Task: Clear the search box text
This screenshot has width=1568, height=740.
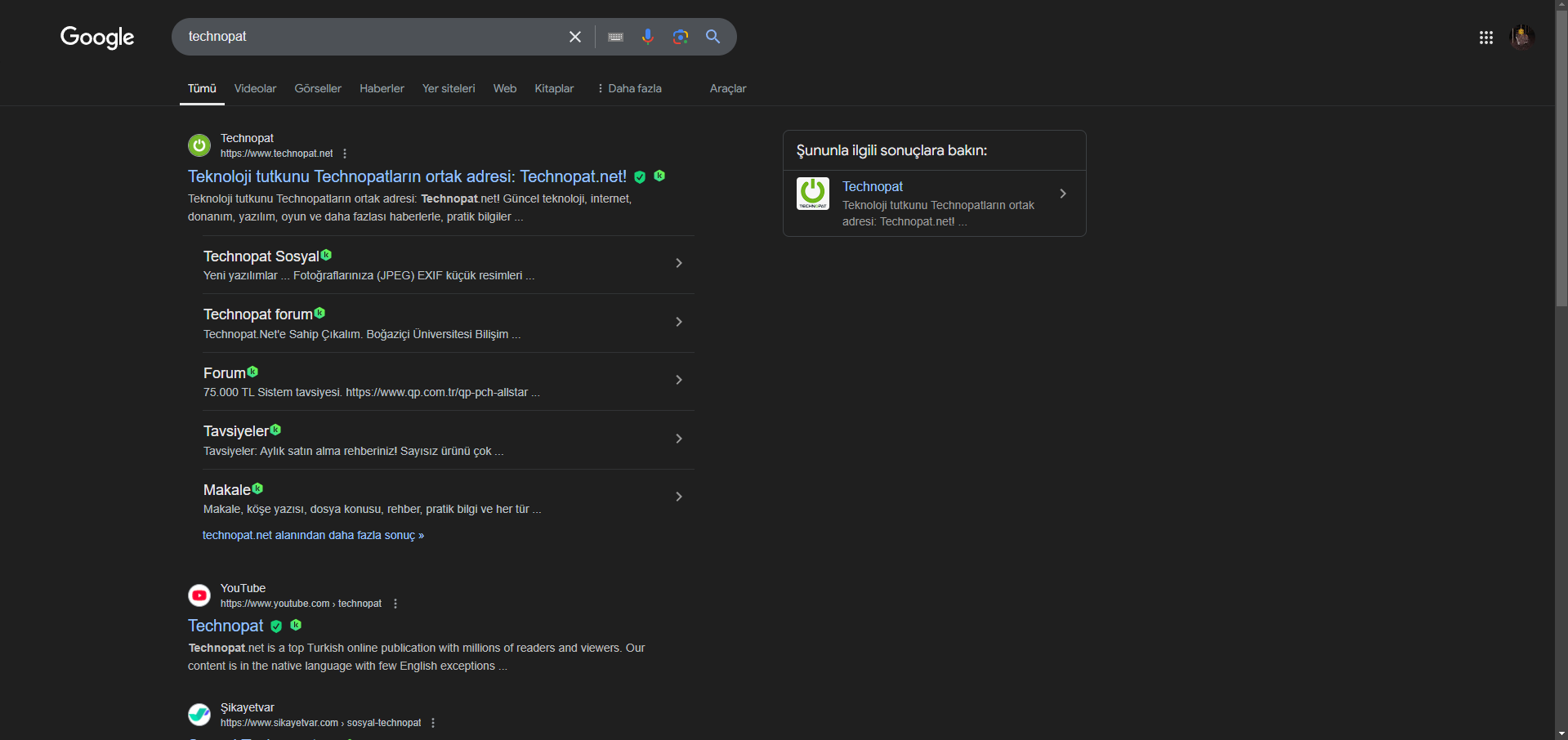Action: (x=575, y=37)
